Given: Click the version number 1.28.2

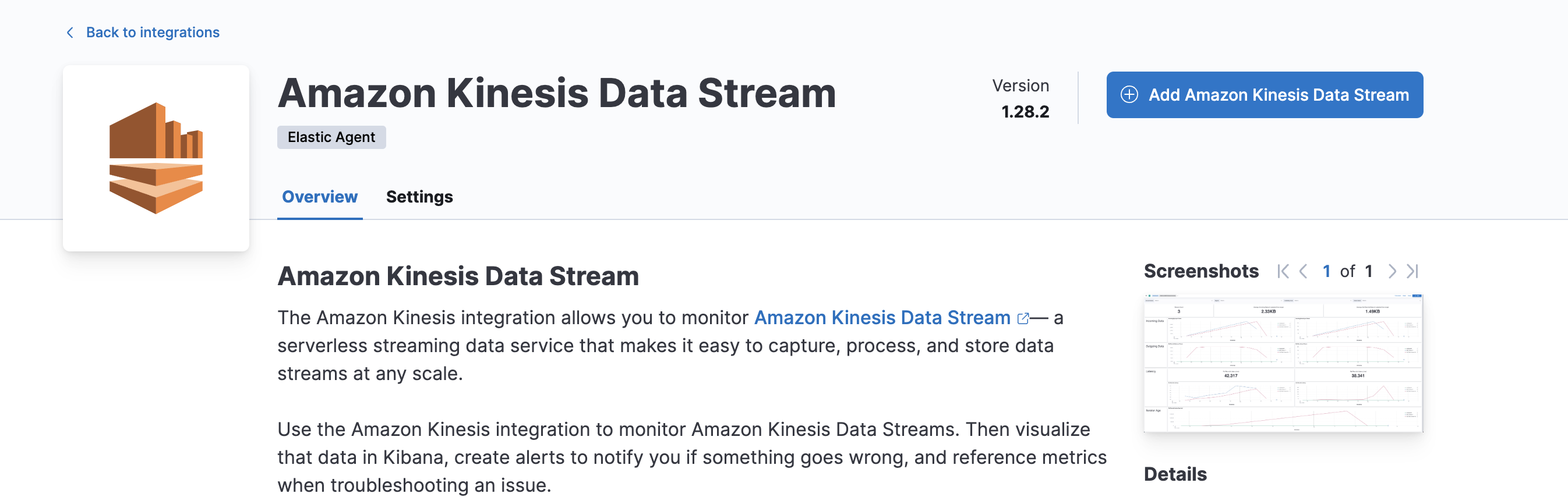Looking at the screenshot, I should 1025,112.
